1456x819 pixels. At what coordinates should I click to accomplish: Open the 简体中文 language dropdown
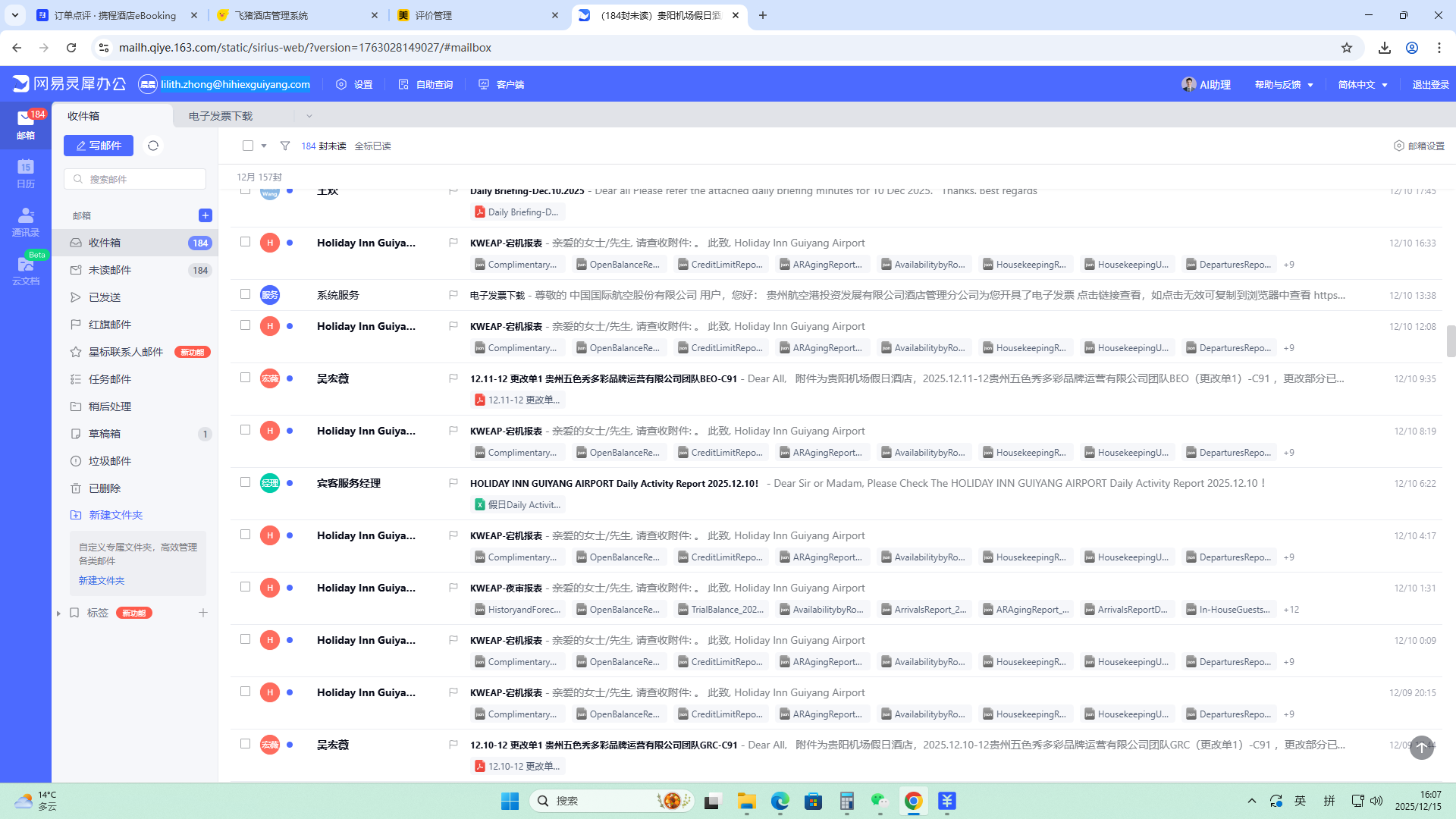(x=1362, y=84)
